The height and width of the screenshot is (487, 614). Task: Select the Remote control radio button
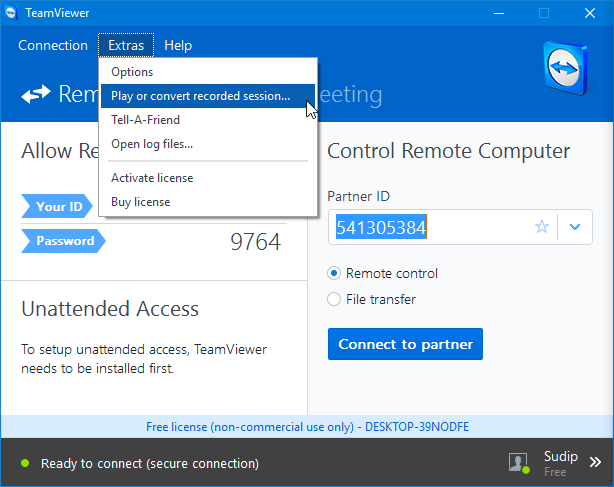pyautogui.click(x=334, y=273)
